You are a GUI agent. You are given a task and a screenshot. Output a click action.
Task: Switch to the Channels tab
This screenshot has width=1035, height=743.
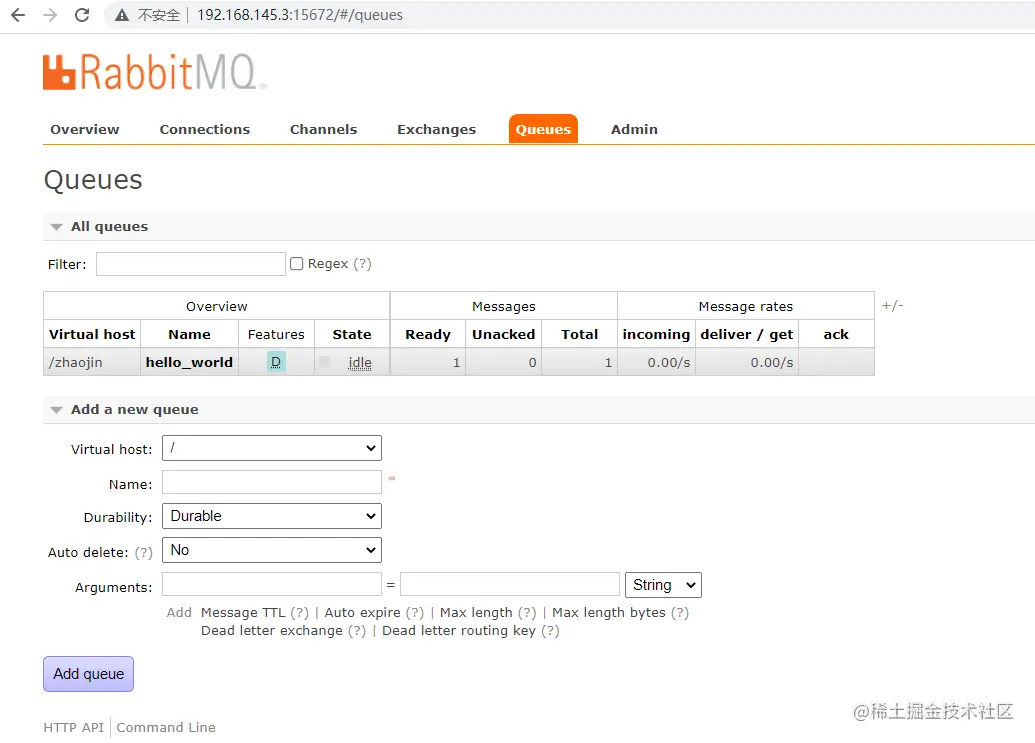323,129
